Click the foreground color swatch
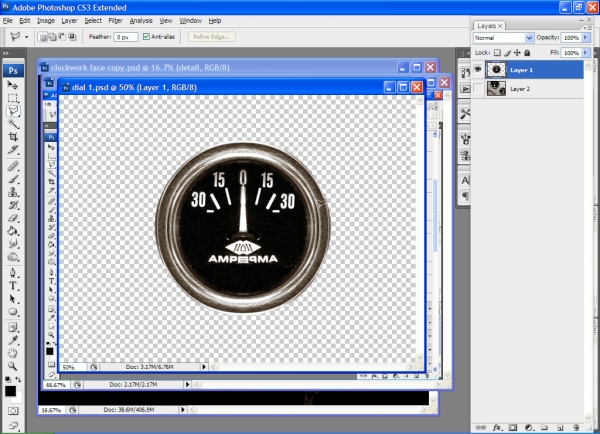600x434 pixels. pyautogui.click(x=10, y=391)
